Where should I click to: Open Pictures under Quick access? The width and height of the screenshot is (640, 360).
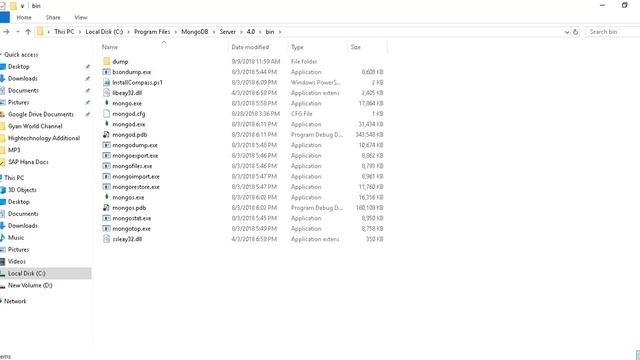coord(19,102)
